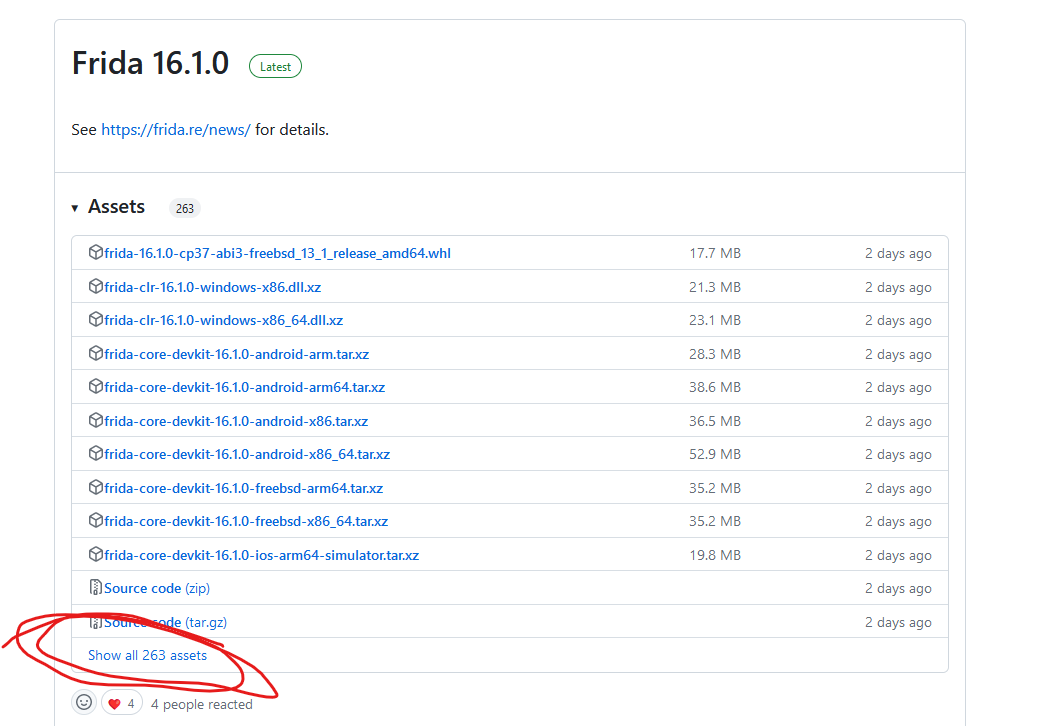The height and width of the screenshot is (726, 1057).
Task: Open the smiley emoji reaction picker
Action: (x=84, y=703)
